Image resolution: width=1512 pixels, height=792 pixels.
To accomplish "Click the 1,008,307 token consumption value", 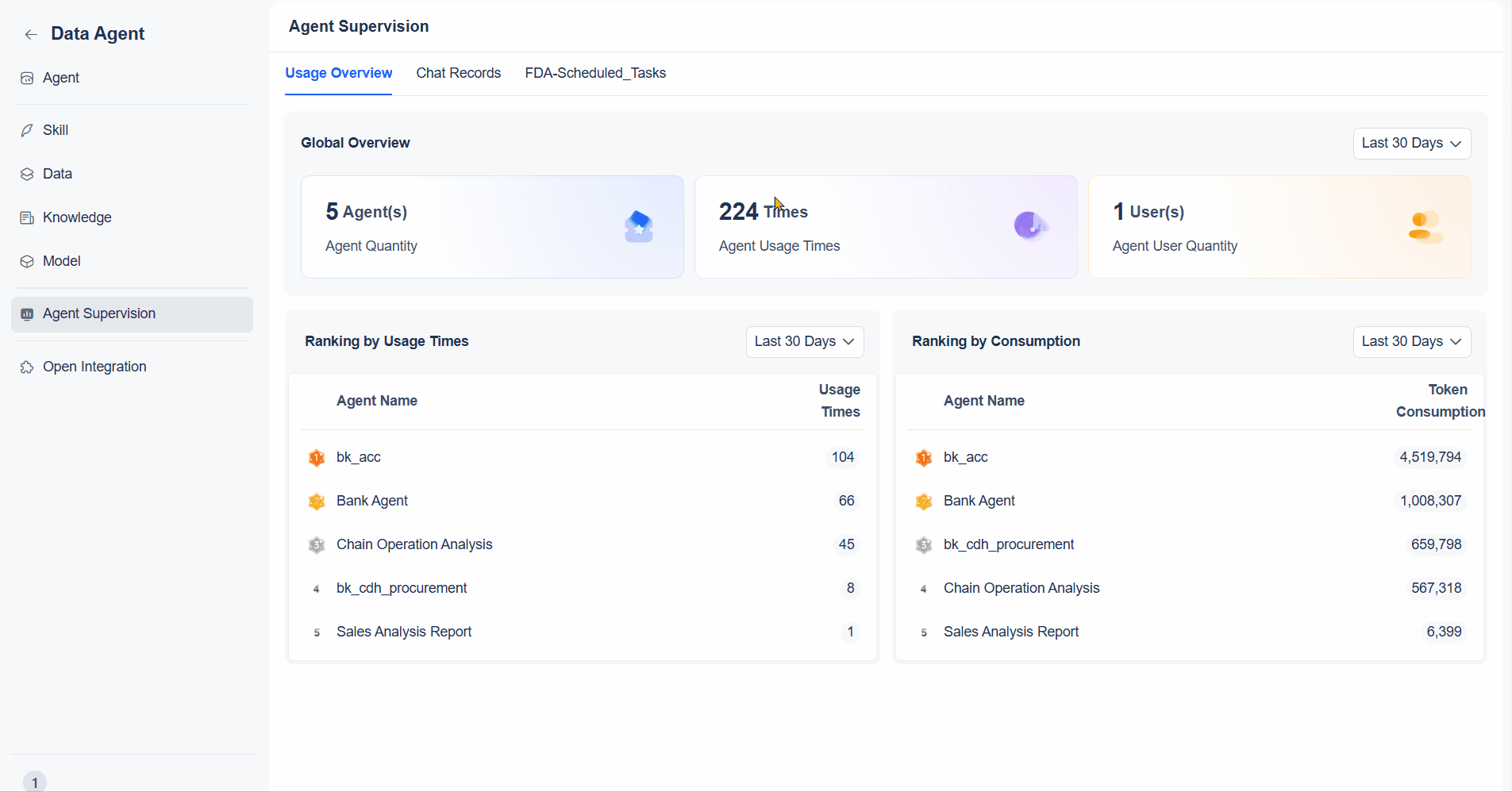I will click(1430, 501).
